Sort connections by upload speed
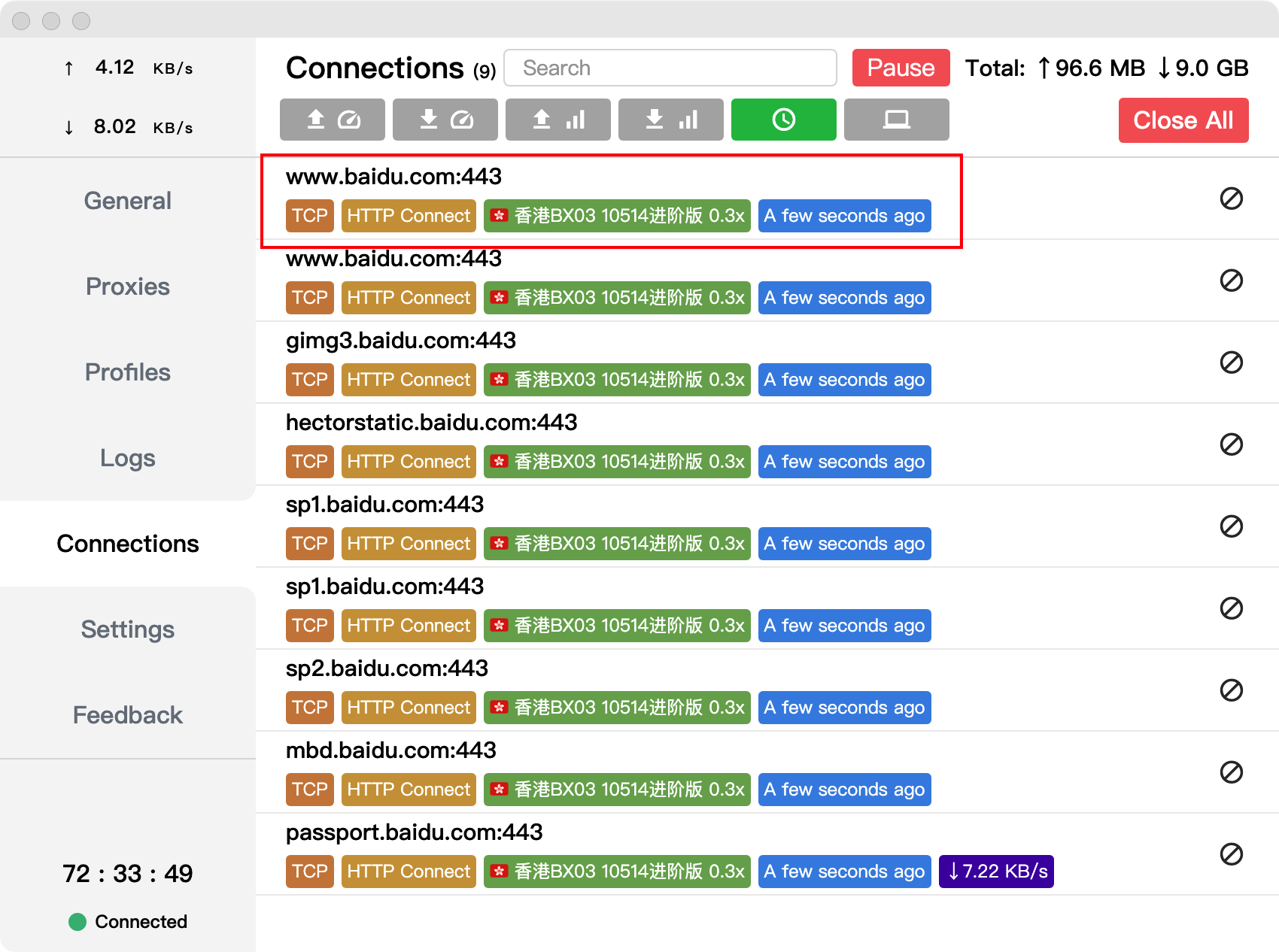Image resolution: width=1279 pixels, height=952 pixels. 332,120
